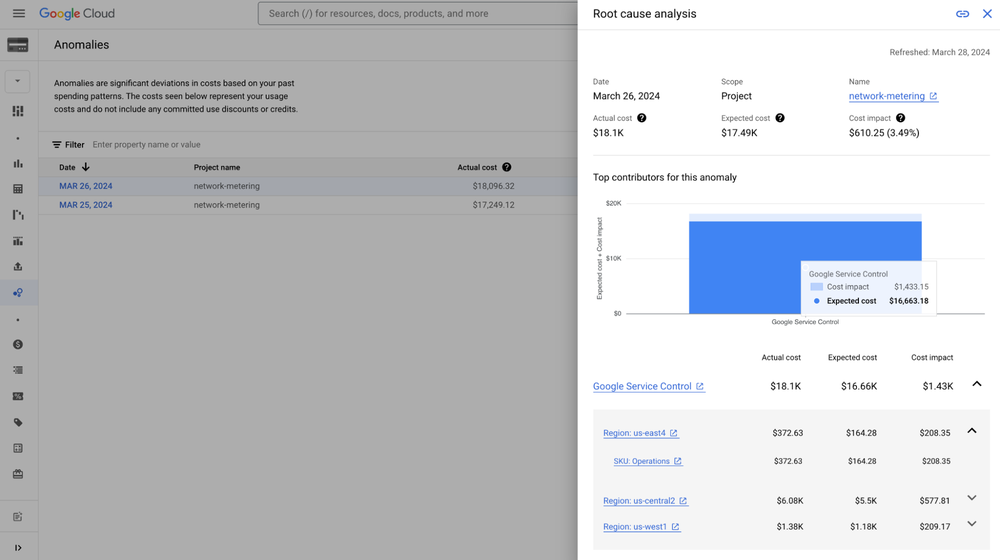Click the help icon beside Expected cost
Viewport: 1000px width, 560px height.
[x=780, y=118]
